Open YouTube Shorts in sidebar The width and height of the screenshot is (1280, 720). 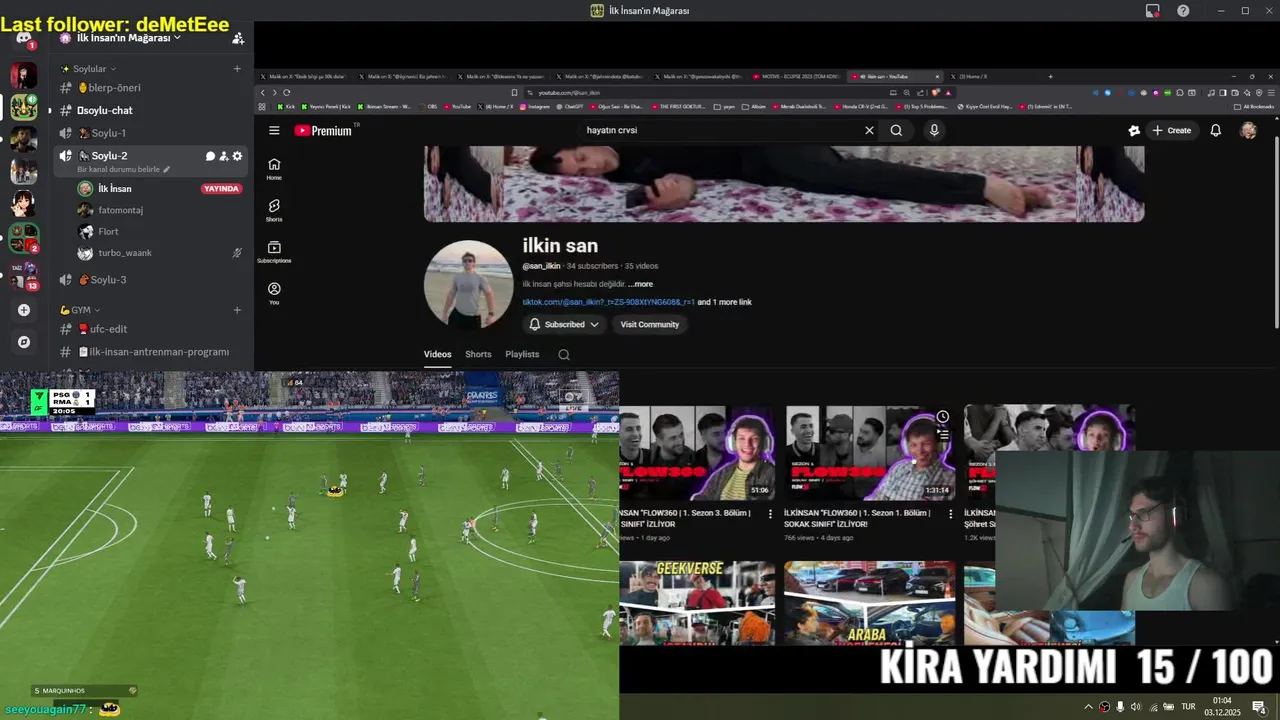tap(274, 210)
